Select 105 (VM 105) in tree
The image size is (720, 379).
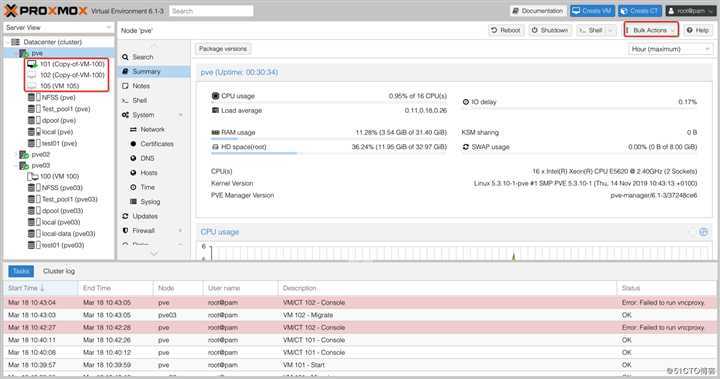(60, 86)
